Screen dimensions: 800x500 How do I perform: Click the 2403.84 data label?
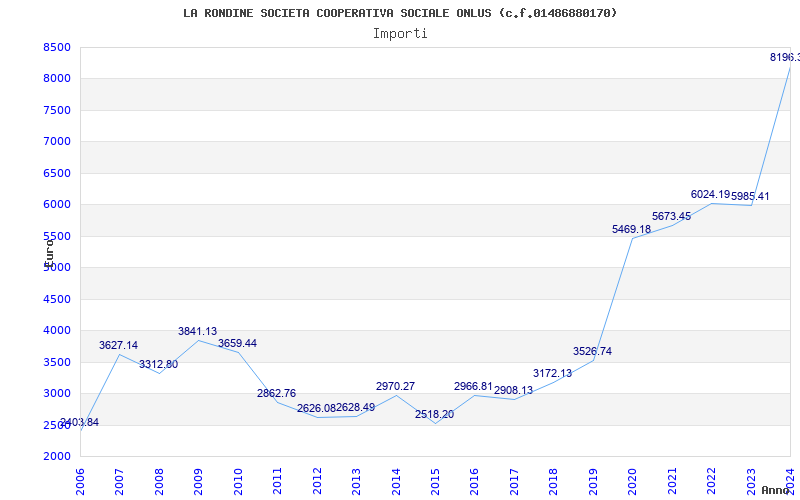click(x=80, y=422)
